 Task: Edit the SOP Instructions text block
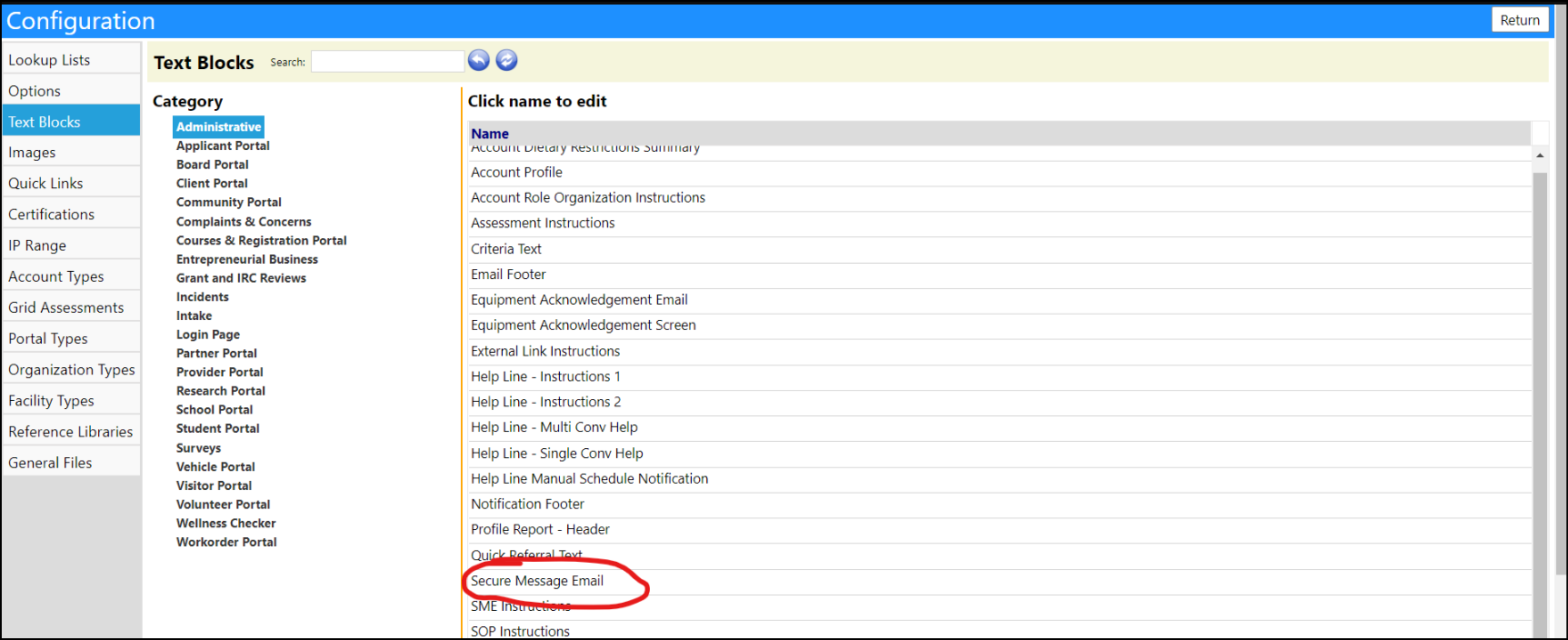point(520,631)
